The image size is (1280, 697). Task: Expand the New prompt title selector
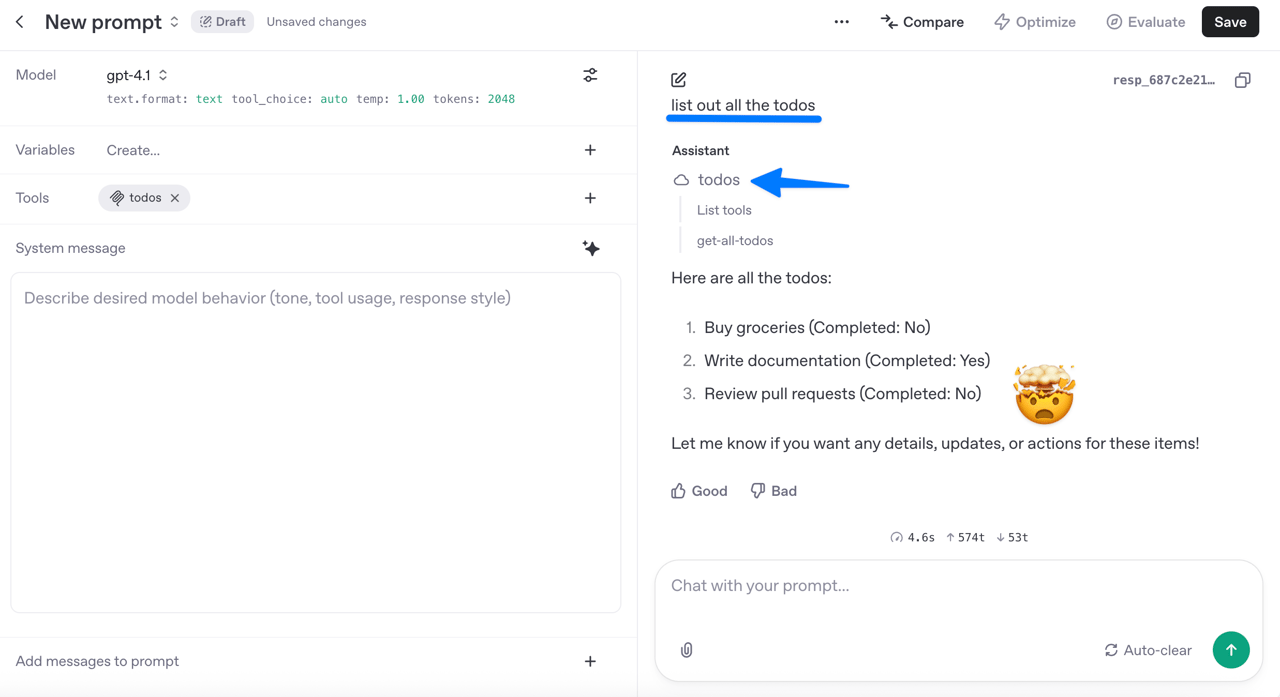pos(174,22)
